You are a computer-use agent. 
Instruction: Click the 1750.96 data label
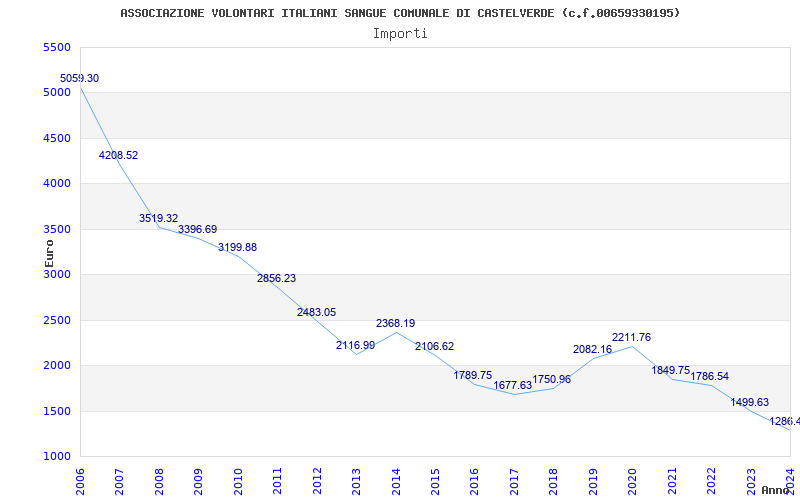point(552,380)
